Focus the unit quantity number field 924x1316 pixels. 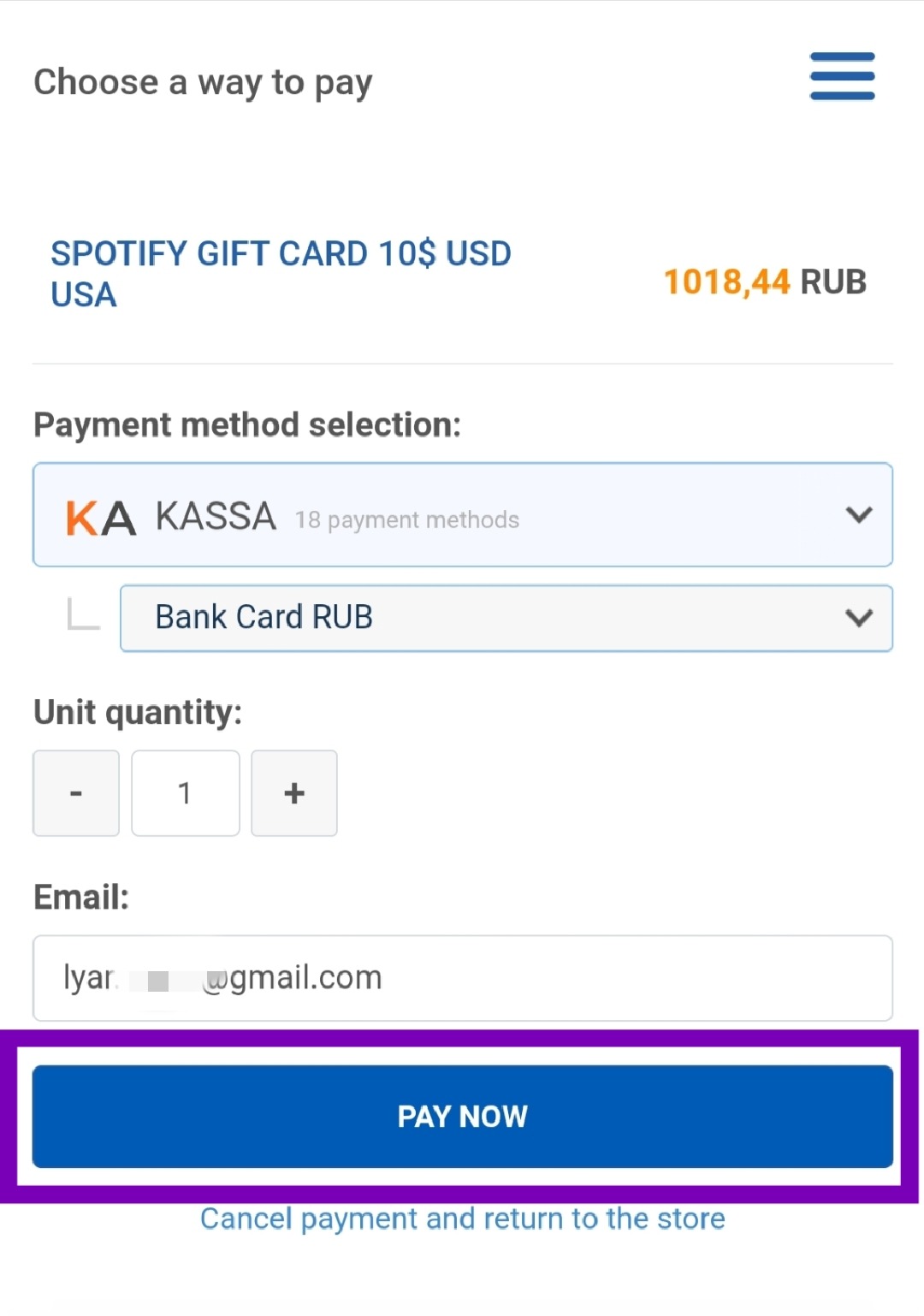pyautogui.click(x=185, y=793)
